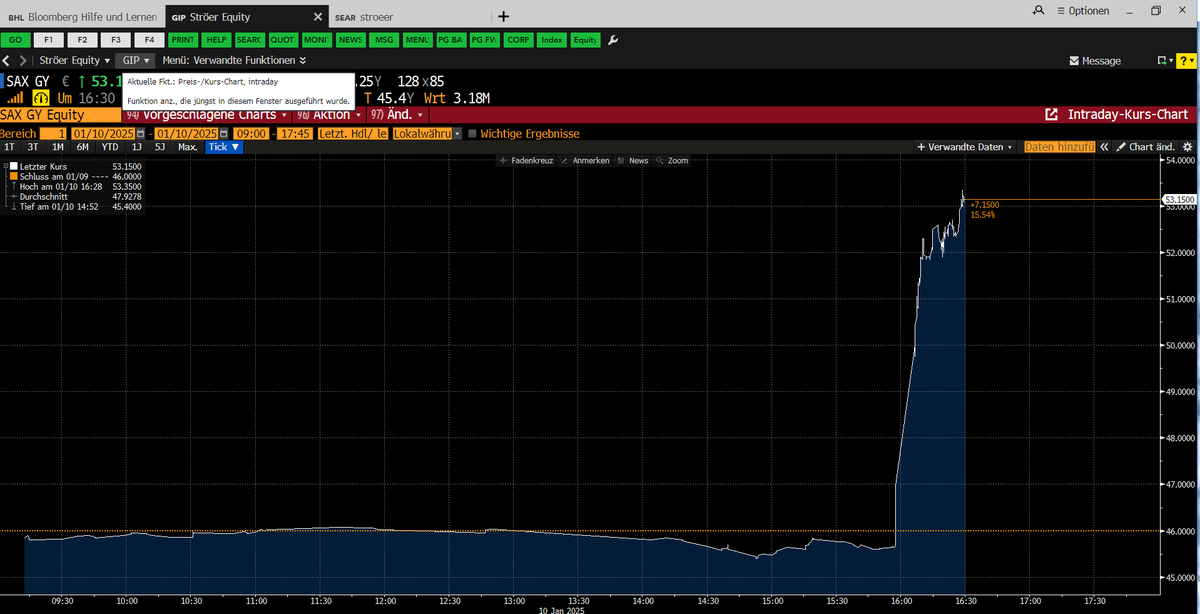Toggle the Wichtige Ergebnisse checkbox
The height and width of the screenshot is (614, 1200).
tap(472, 132)
